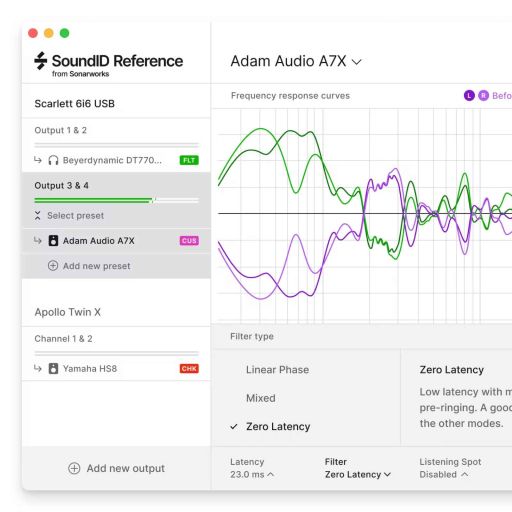512x512 pixels.
Task: Select Channel 1 & 2 of Apollo Twin X
Action: (63, 339)
